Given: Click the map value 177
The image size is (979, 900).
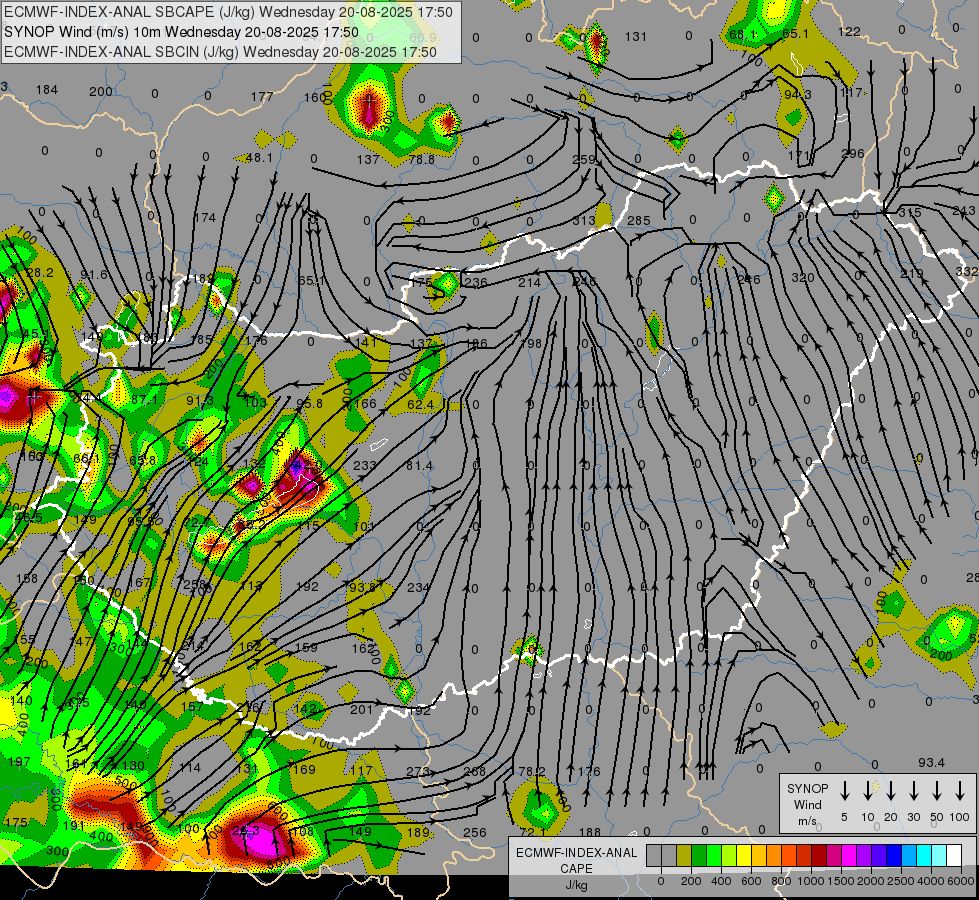Looking at the screenshot, I should click(x=262, y=96).
